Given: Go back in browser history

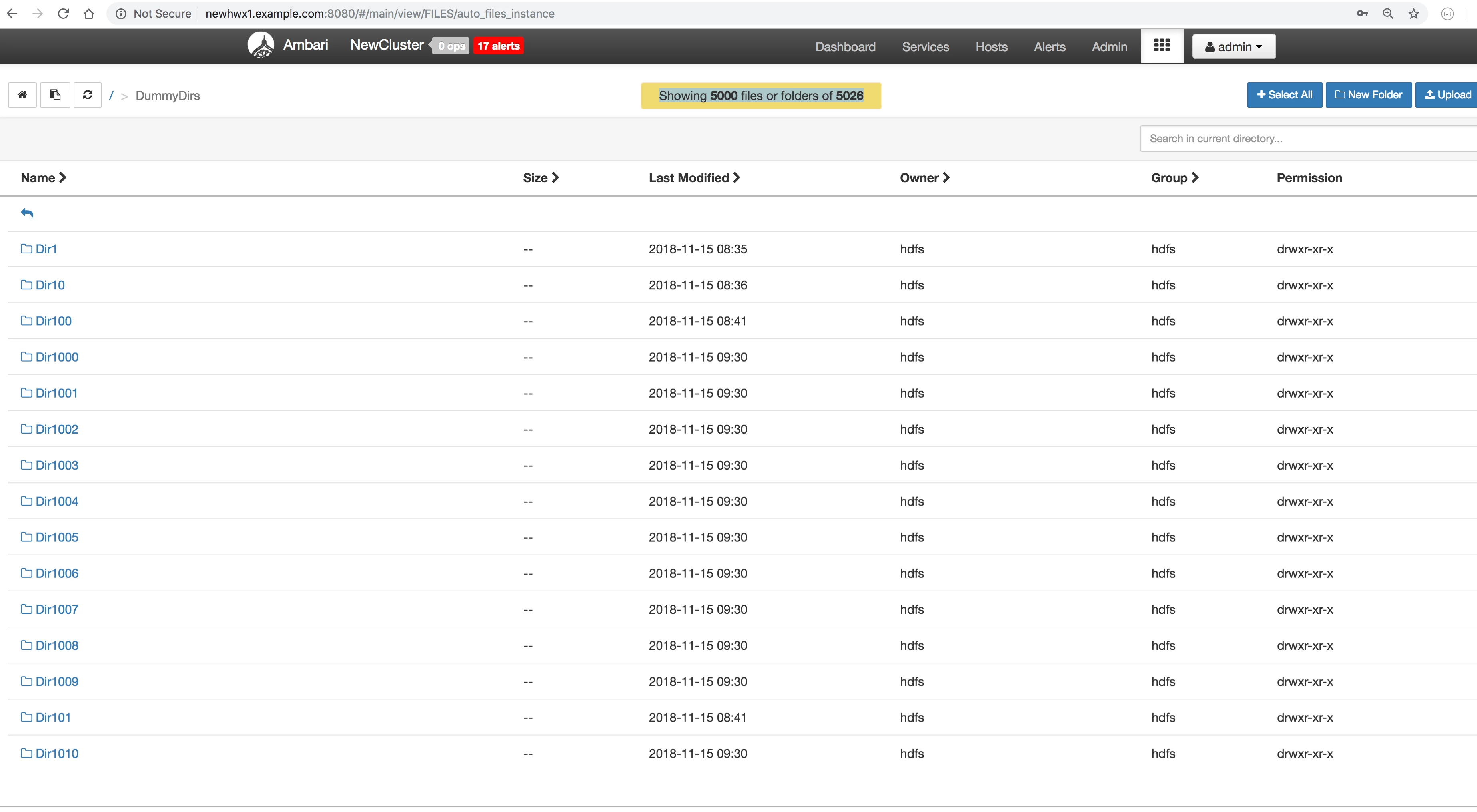Looking at the screenshot, I should 12,14.
